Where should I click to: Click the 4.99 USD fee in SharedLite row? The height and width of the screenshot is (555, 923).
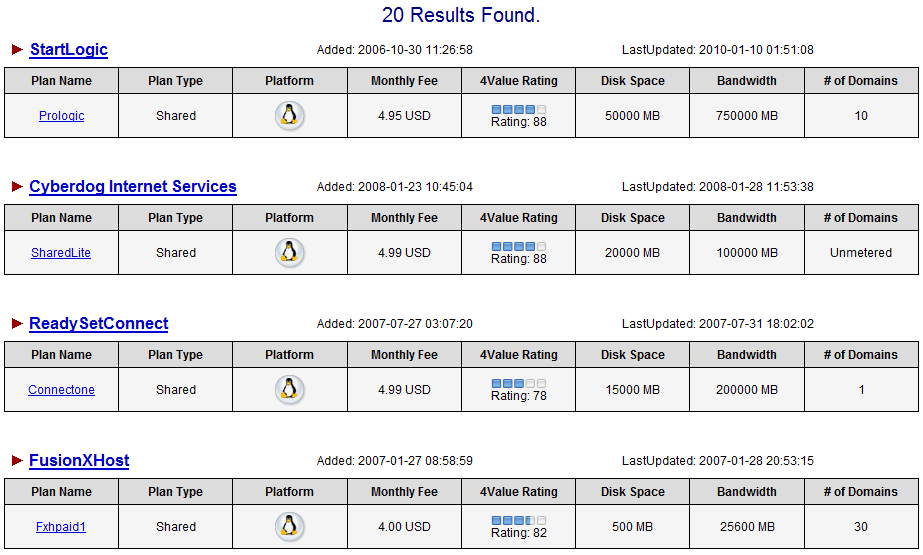click(x=404, y=253)
